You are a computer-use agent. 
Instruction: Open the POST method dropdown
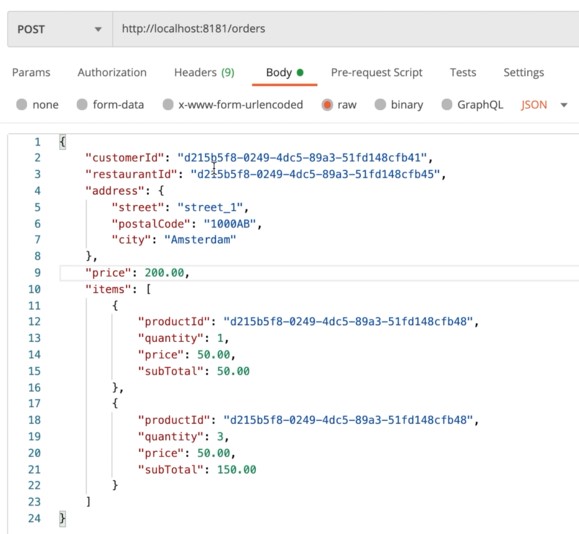pyautogui.click(x=59, y=29)
